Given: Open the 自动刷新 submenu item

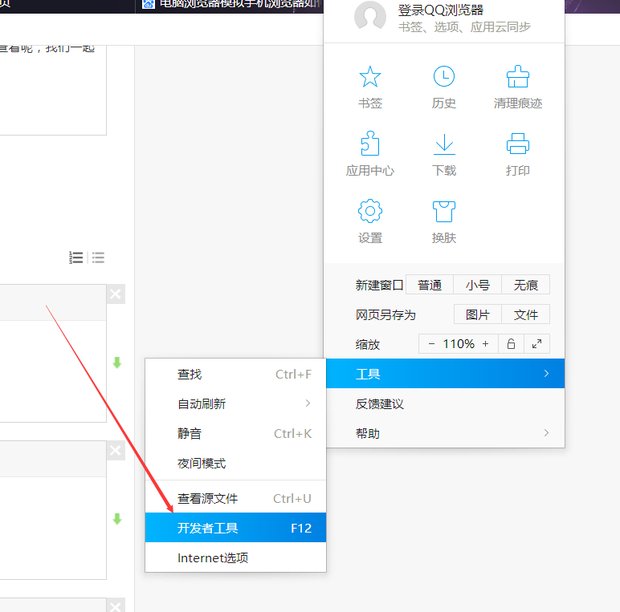Looking at the screenshot, I should [x=236, y=404].
